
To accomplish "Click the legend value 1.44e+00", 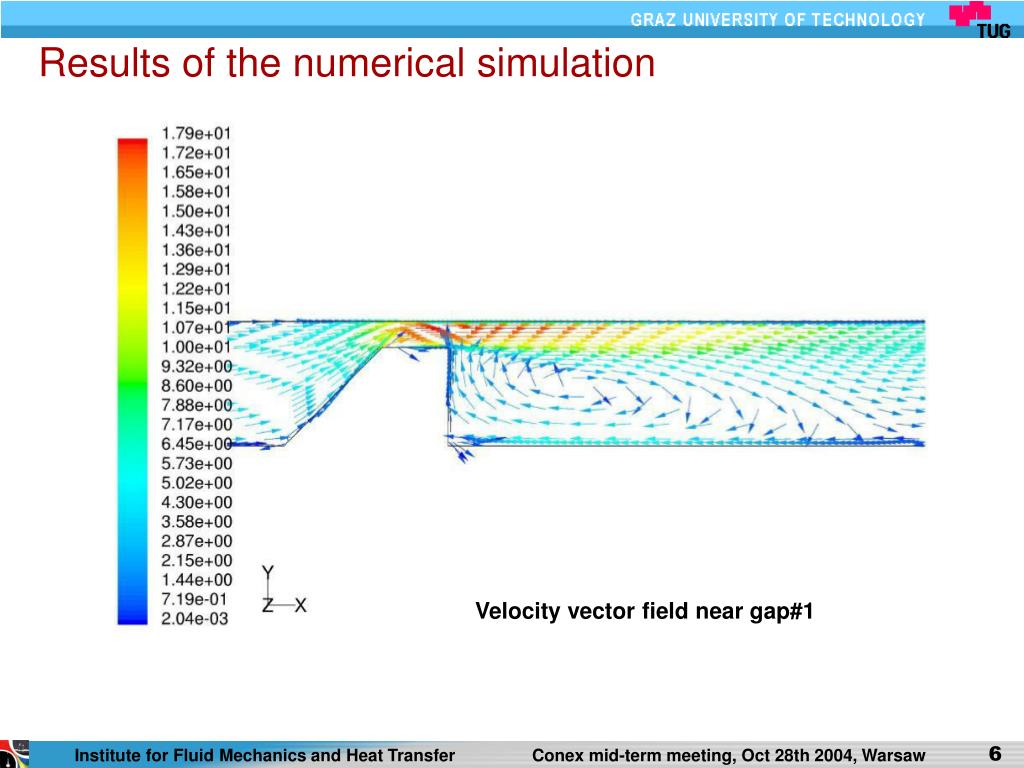I will pos(197,580).
